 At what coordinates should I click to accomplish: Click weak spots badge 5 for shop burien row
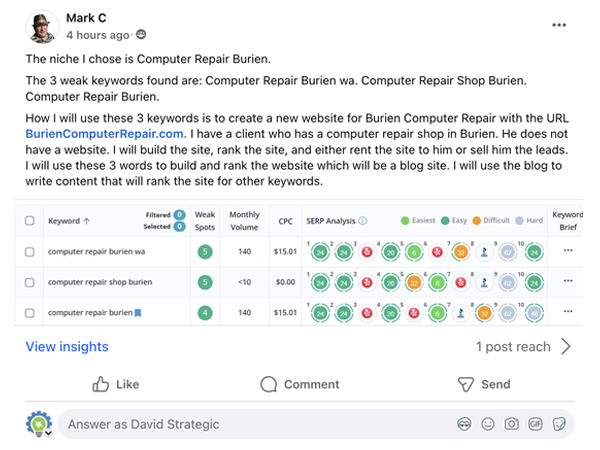click(x=205, y=282)
